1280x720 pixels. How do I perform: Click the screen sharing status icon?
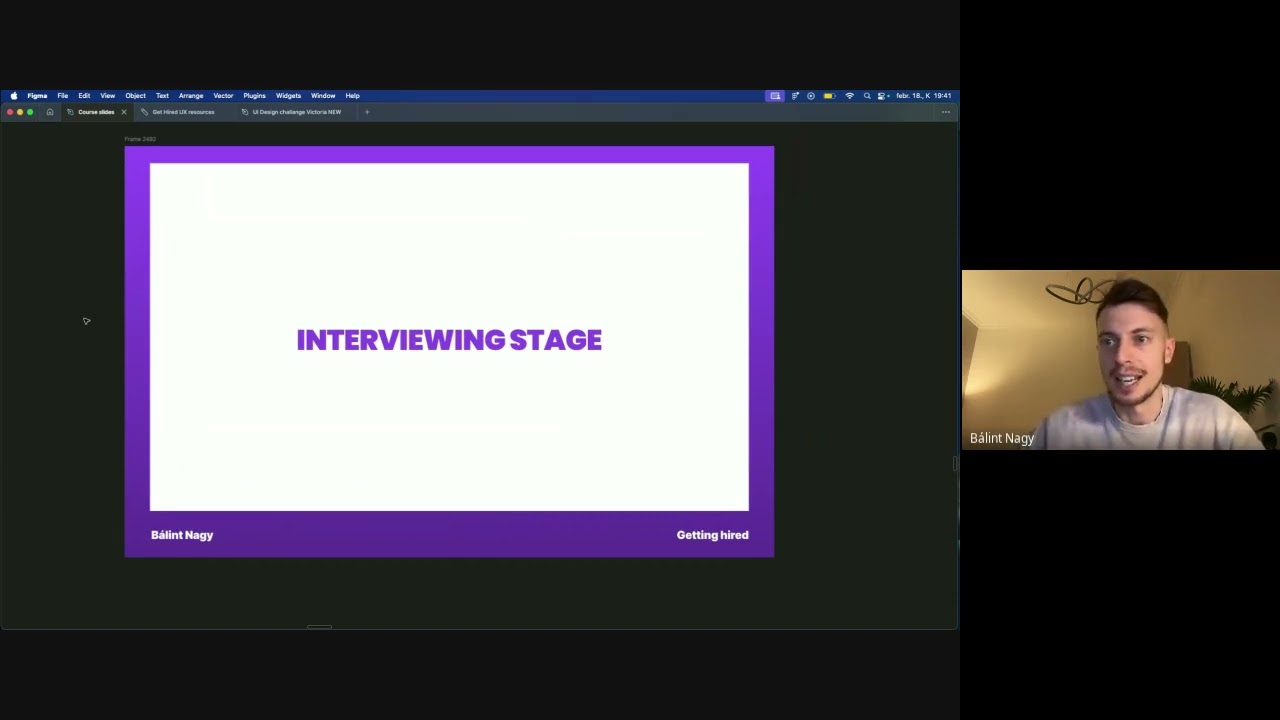[x=775, y=96]
